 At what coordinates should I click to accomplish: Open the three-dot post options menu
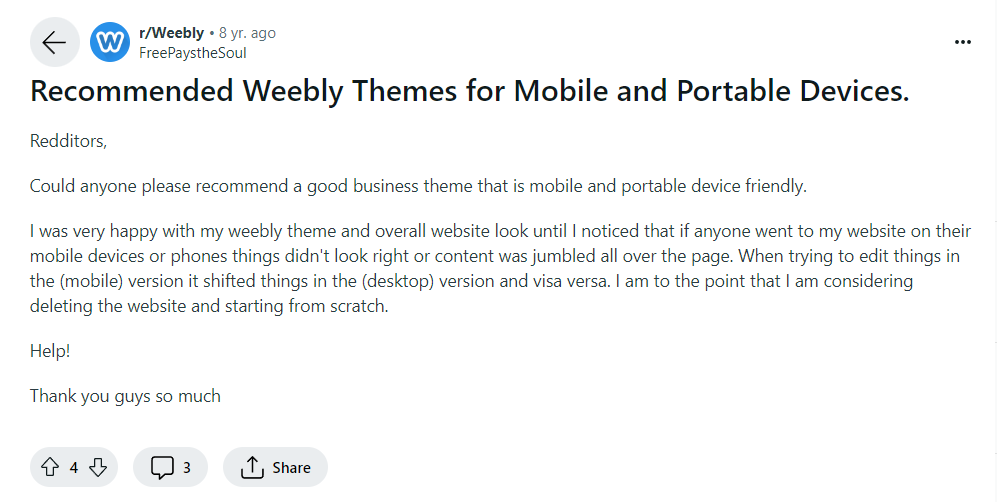pyautogui.click(x=963, y=42)
